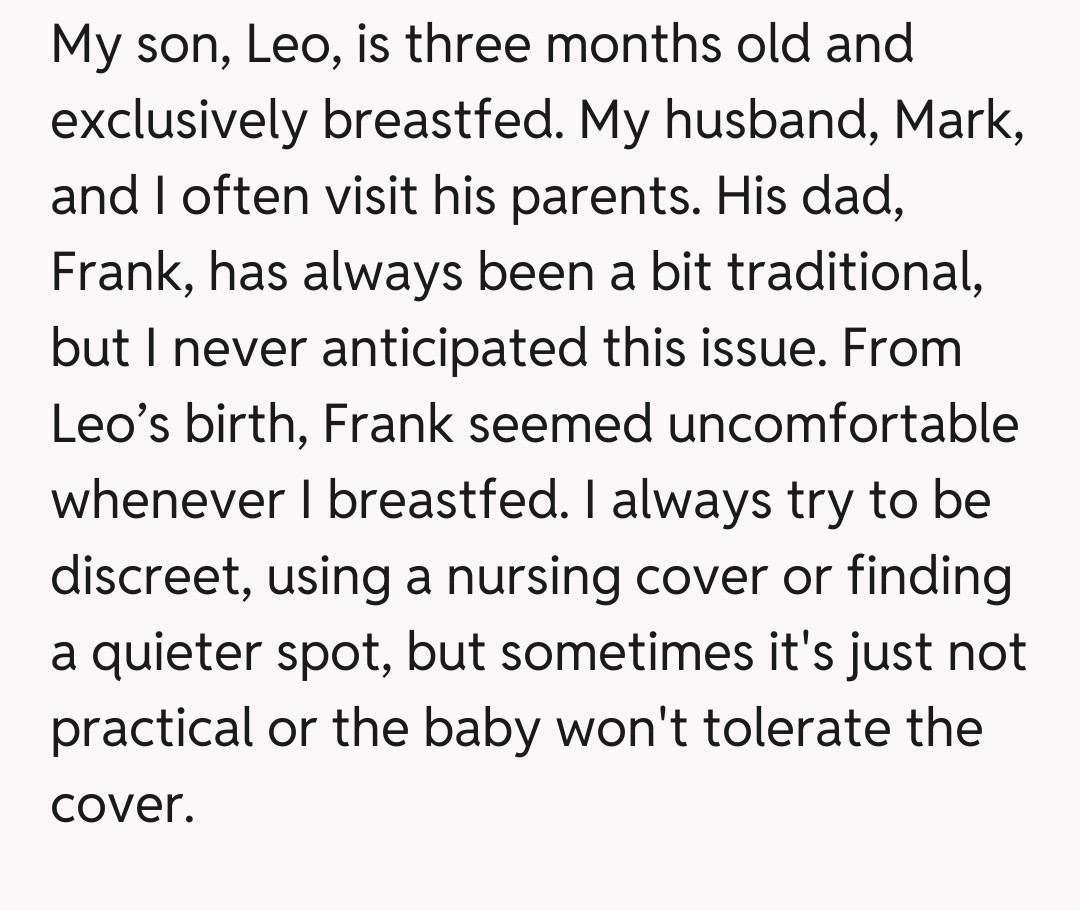The width and height of the screenshot is (1080, 911).
Task: Click the word "baby" in the paragraph
Action: [x=484, y=728]
